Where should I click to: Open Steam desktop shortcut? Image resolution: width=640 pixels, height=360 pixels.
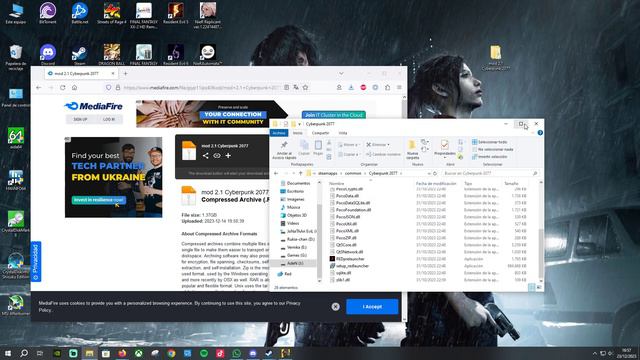click(80, 54)
